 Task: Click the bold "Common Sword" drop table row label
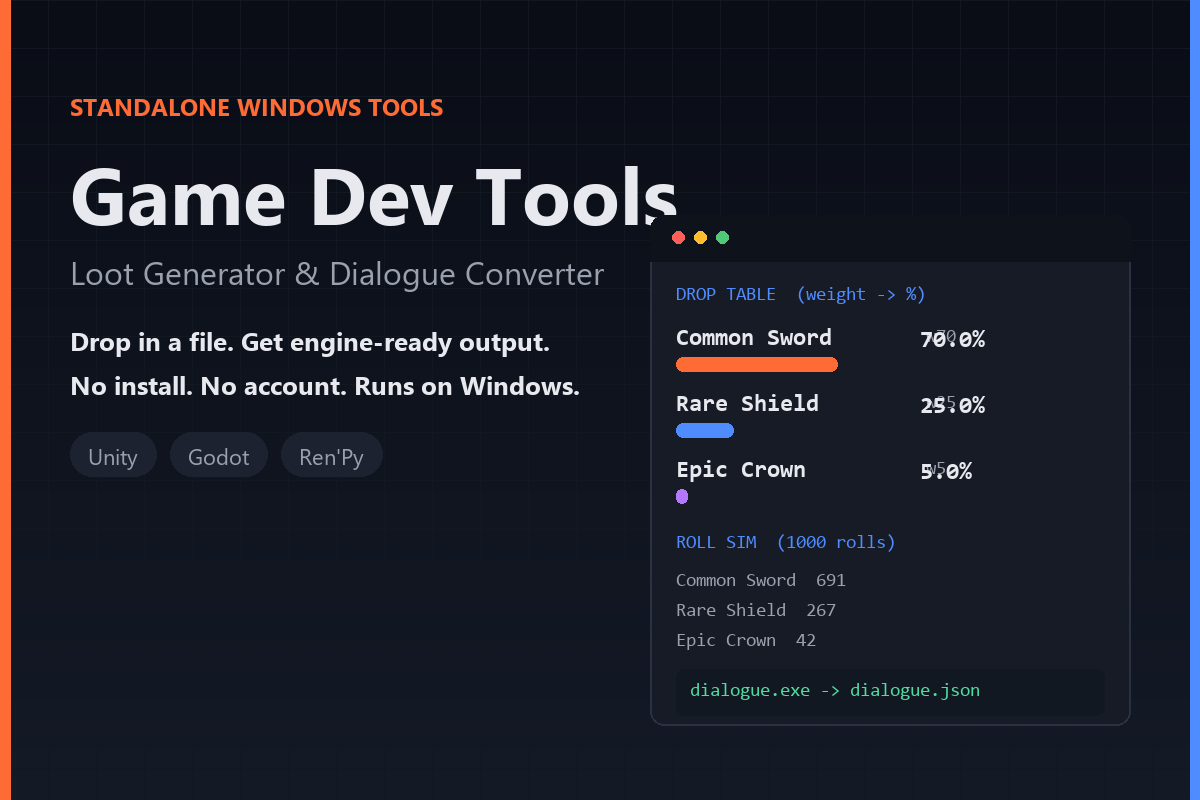(754, 338)
